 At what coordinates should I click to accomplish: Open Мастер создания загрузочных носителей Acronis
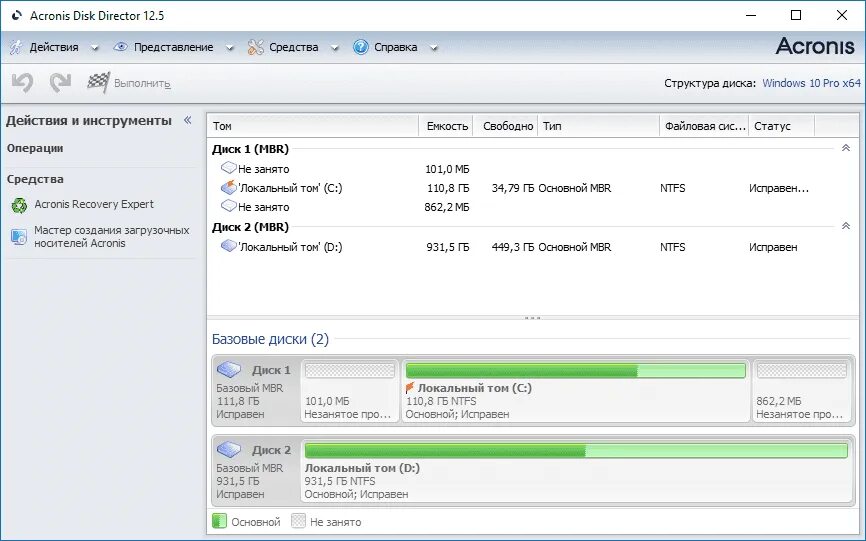click(112, 237)
